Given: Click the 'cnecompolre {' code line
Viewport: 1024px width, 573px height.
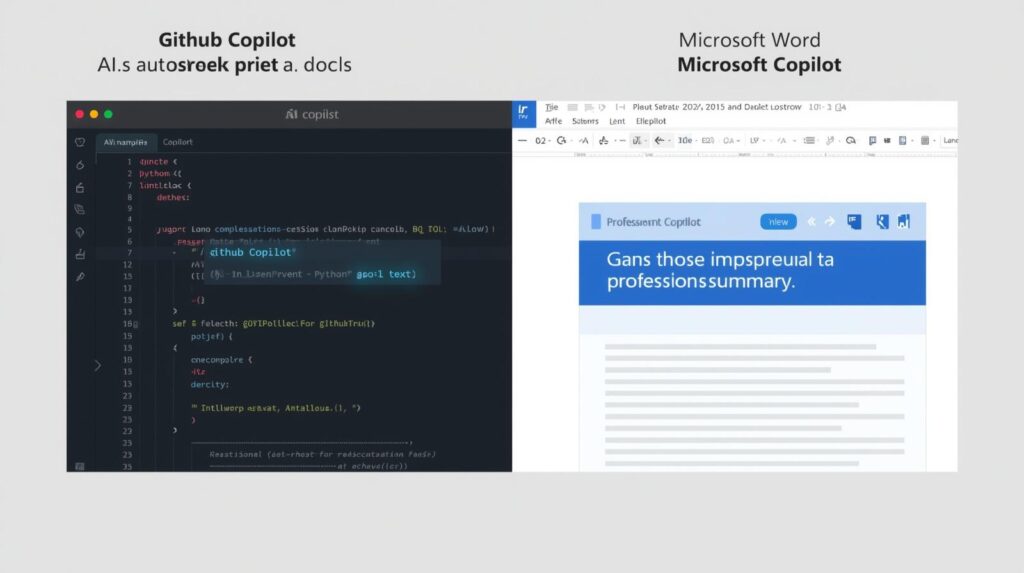Looking at the screenshot, I should (x=221, y=360).
